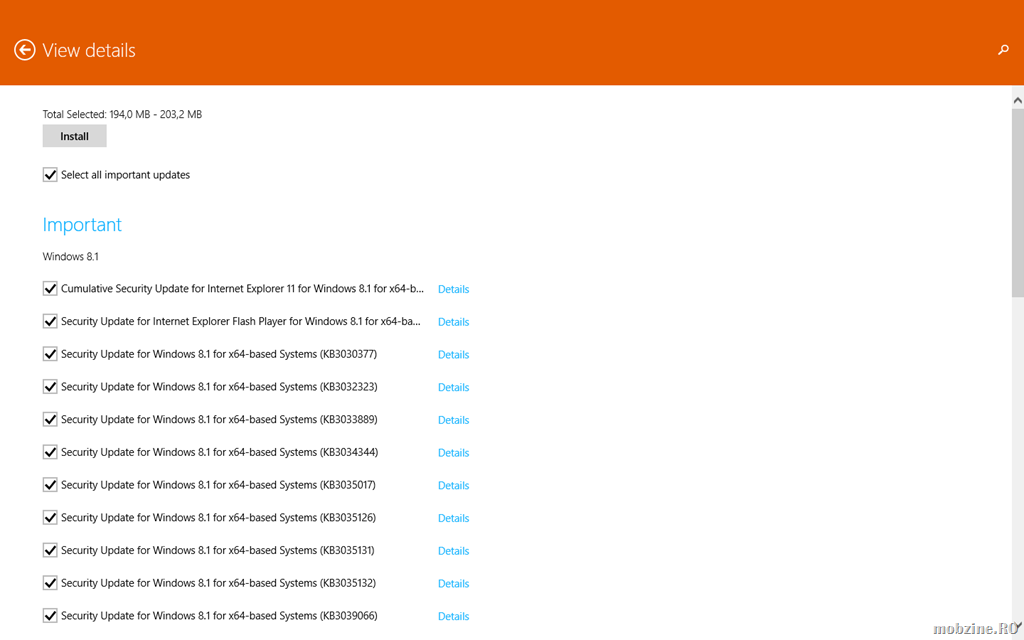View Details link for KB3035131

tap(453, 551)
